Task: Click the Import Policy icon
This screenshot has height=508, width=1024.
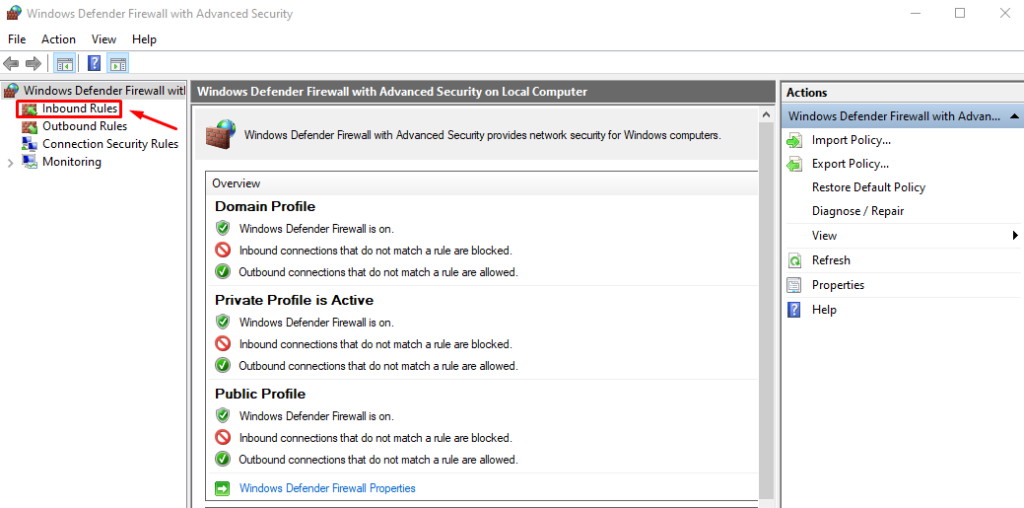Action: click(794, 140)
